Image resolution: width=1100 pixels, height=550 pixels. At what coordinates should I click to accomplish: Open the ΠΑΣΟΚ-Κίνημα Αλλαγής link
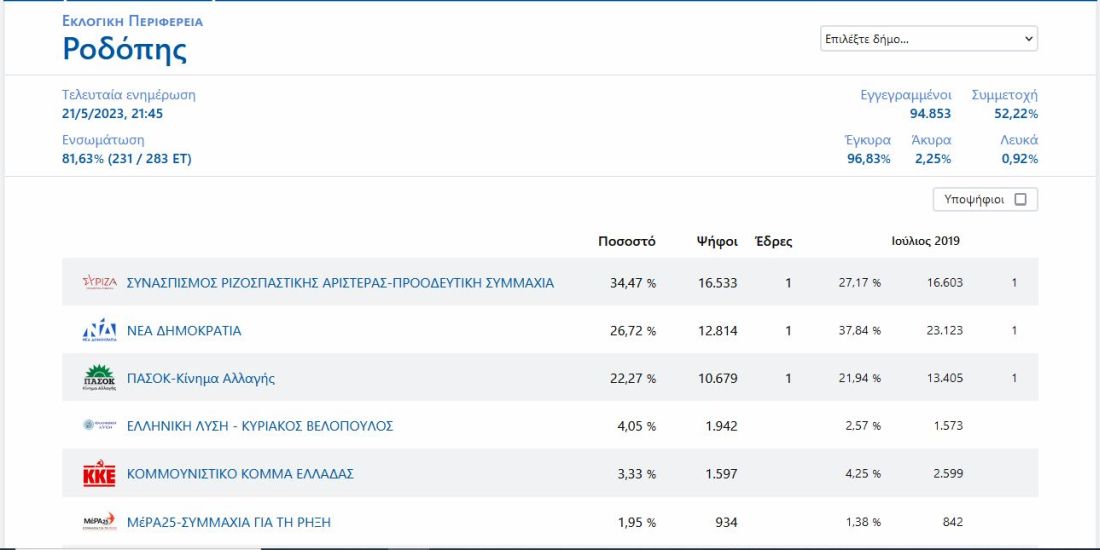tap(201, 379)
